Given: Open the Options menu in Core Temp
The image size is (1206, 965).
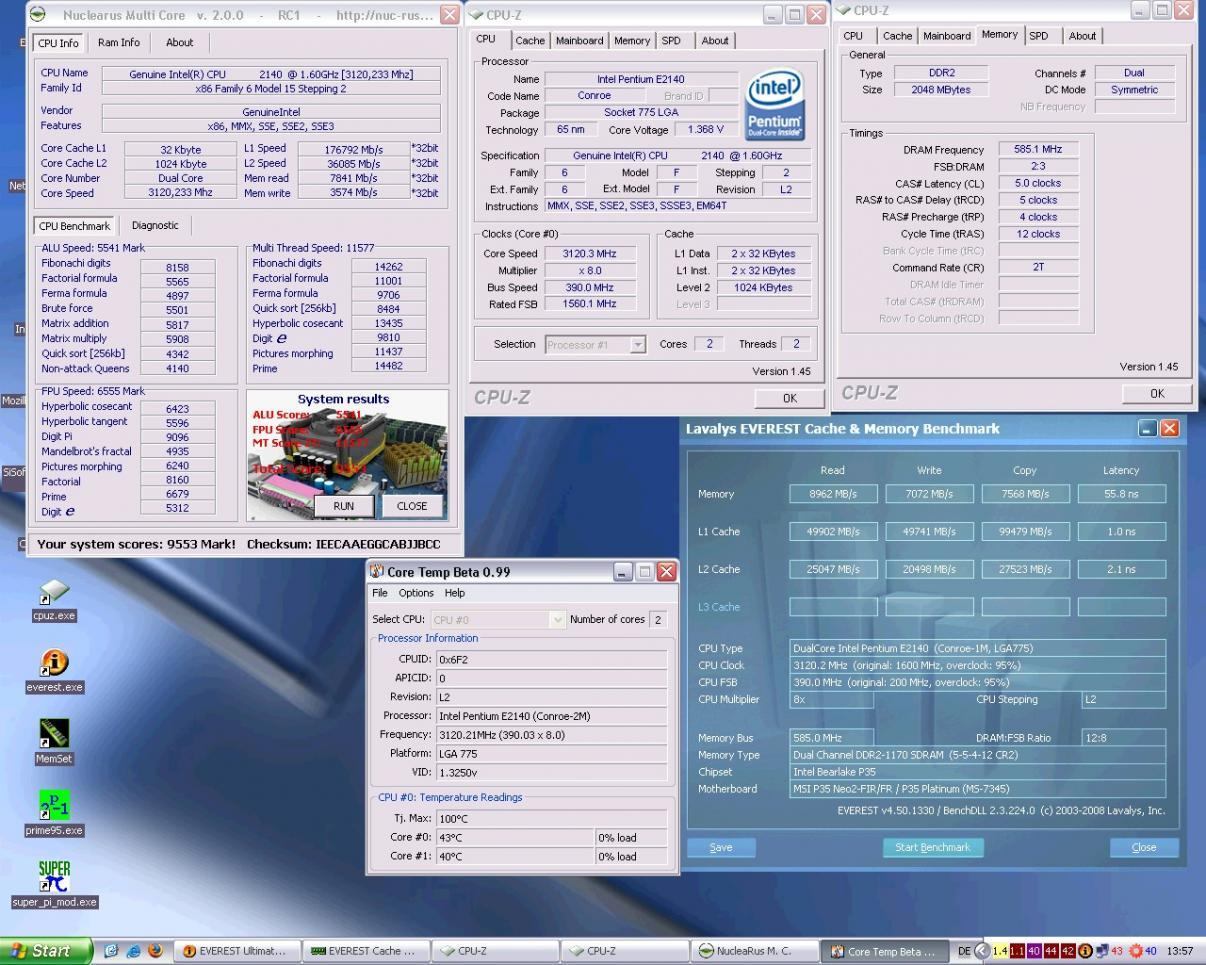Looking at the screenshot, I should coord(416,593).
